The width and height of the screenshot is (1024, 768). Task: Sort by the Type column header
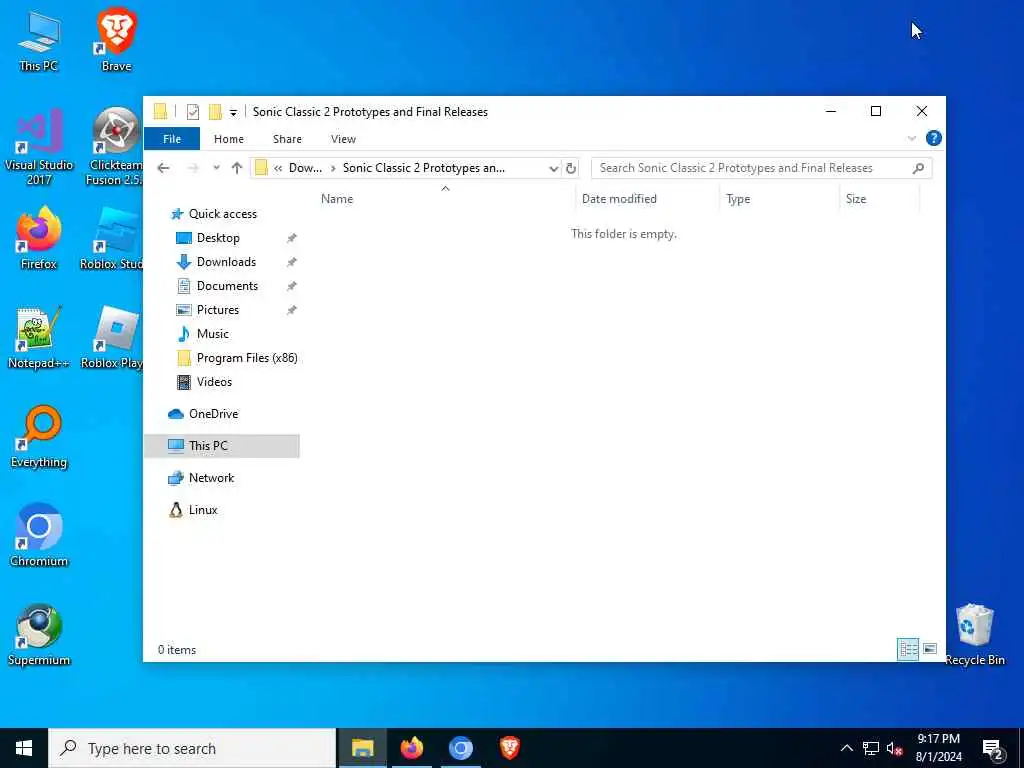(738, 199)
